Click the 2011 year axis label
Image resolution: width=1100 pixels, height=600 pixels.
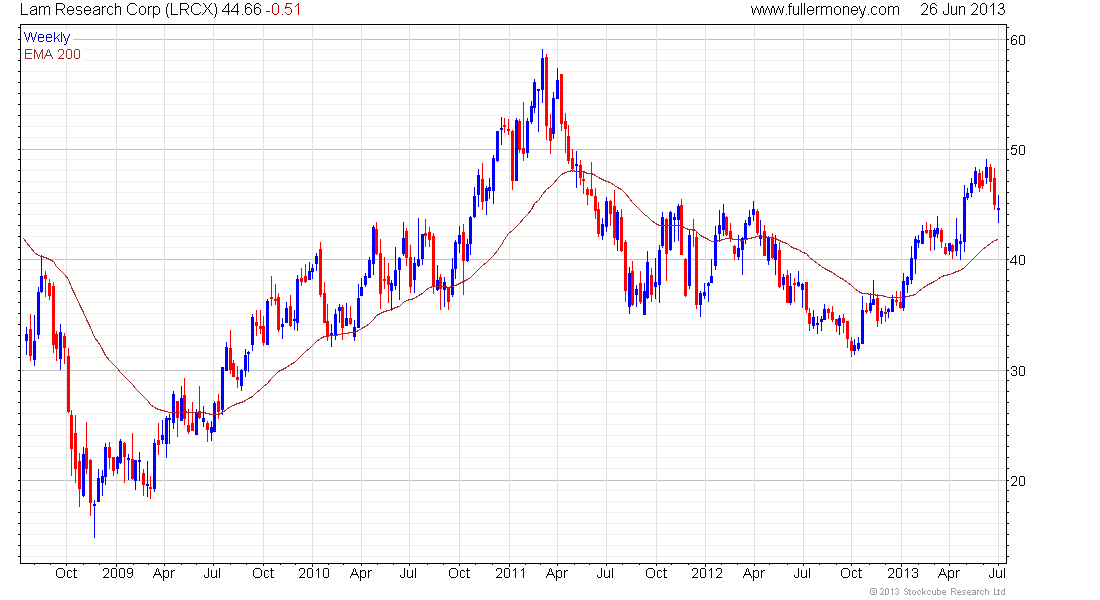click(x=510, y=573)
